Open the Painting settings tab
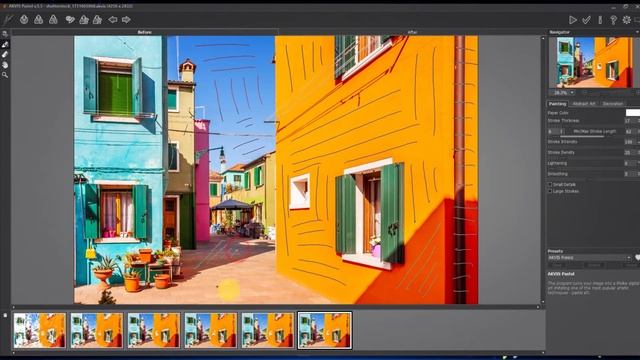Screen dimensions: 640x360 (x=558, y=104)
